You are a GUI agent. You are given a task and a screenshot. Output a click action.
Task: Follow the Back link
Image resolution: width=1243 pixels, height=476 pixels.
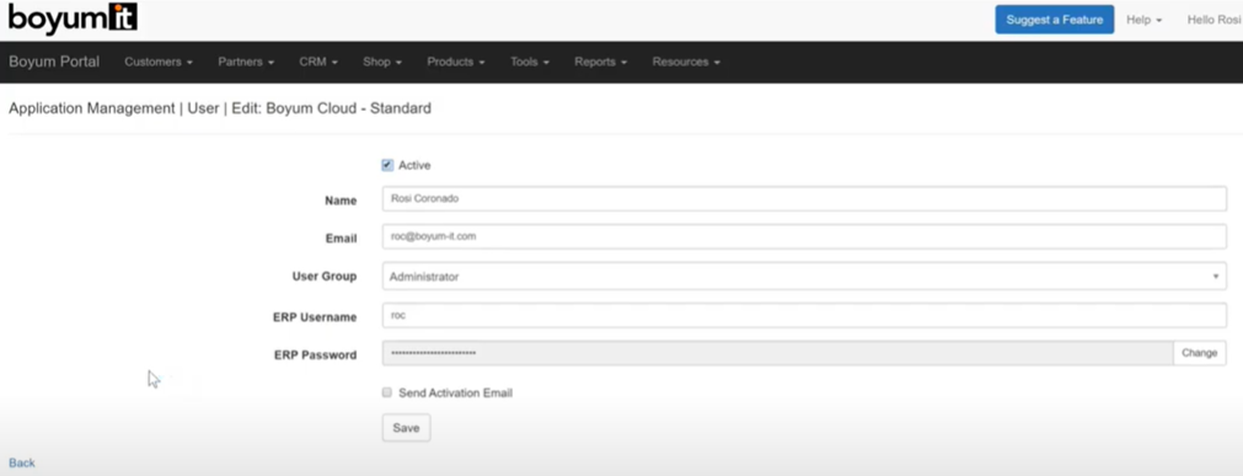22,463
